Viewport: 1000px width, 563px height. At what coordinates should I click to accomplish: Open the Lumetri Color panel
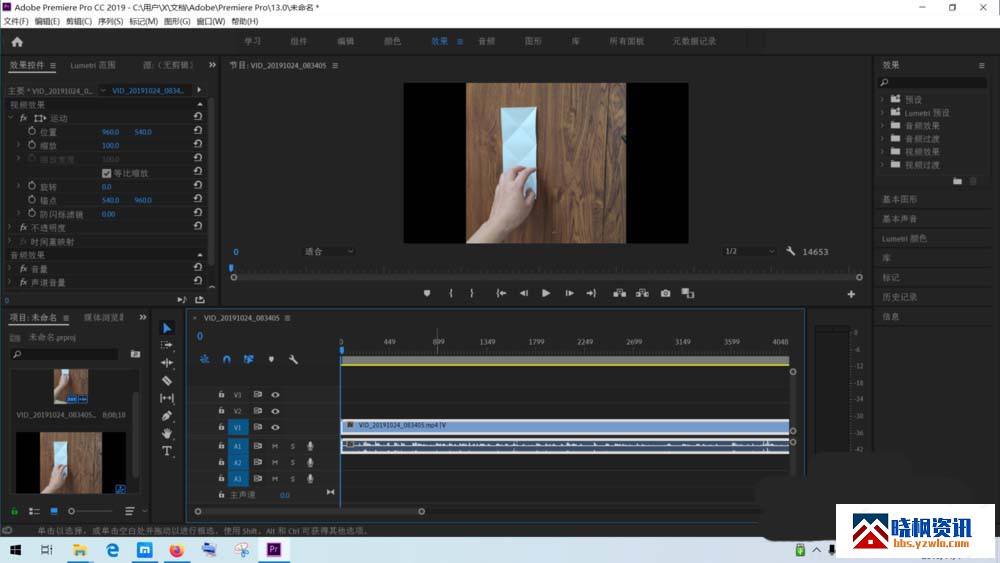(904, 238)
